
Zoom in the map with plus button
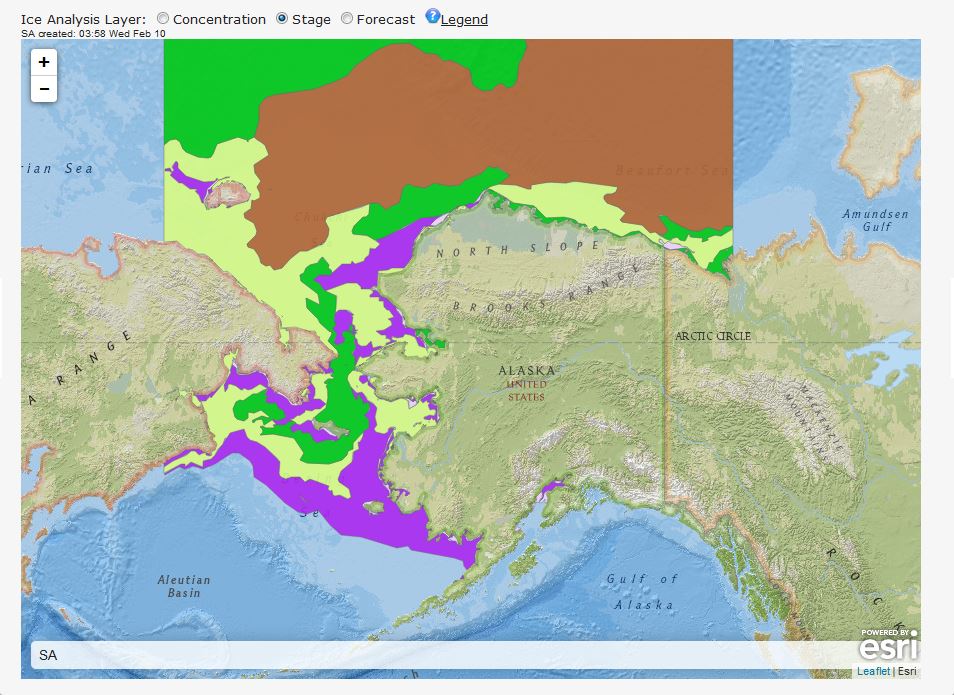pos(43,62)
